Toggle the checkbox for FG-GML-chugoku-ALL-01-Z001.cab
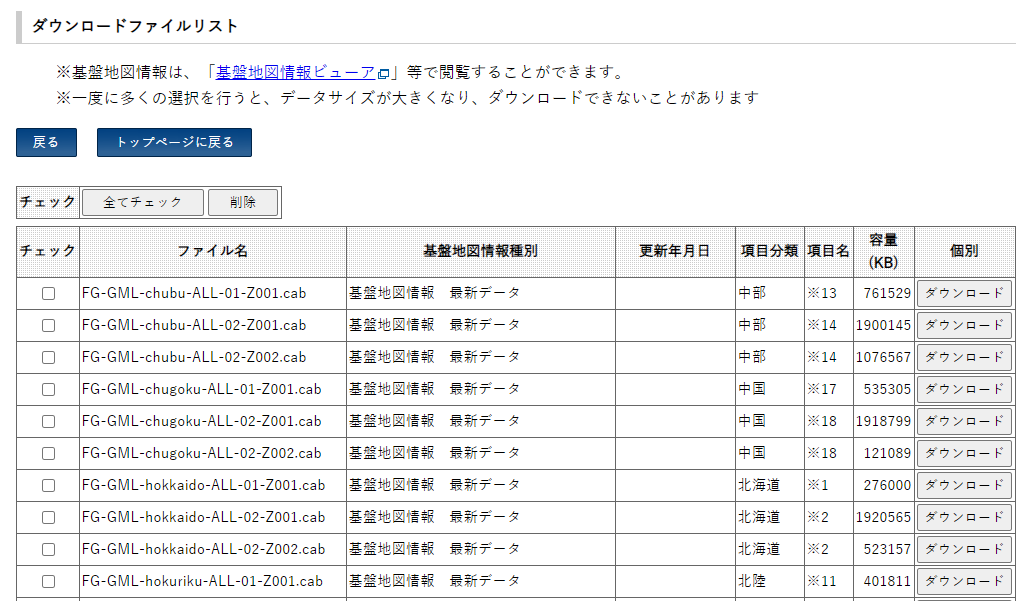The height and width of the screenshot is (601, 1032). pos(48,390)
